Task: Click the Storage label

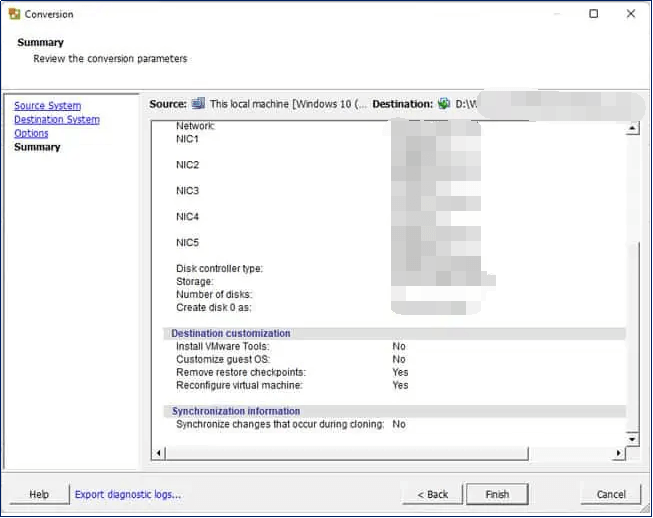Action: [195, 281]
